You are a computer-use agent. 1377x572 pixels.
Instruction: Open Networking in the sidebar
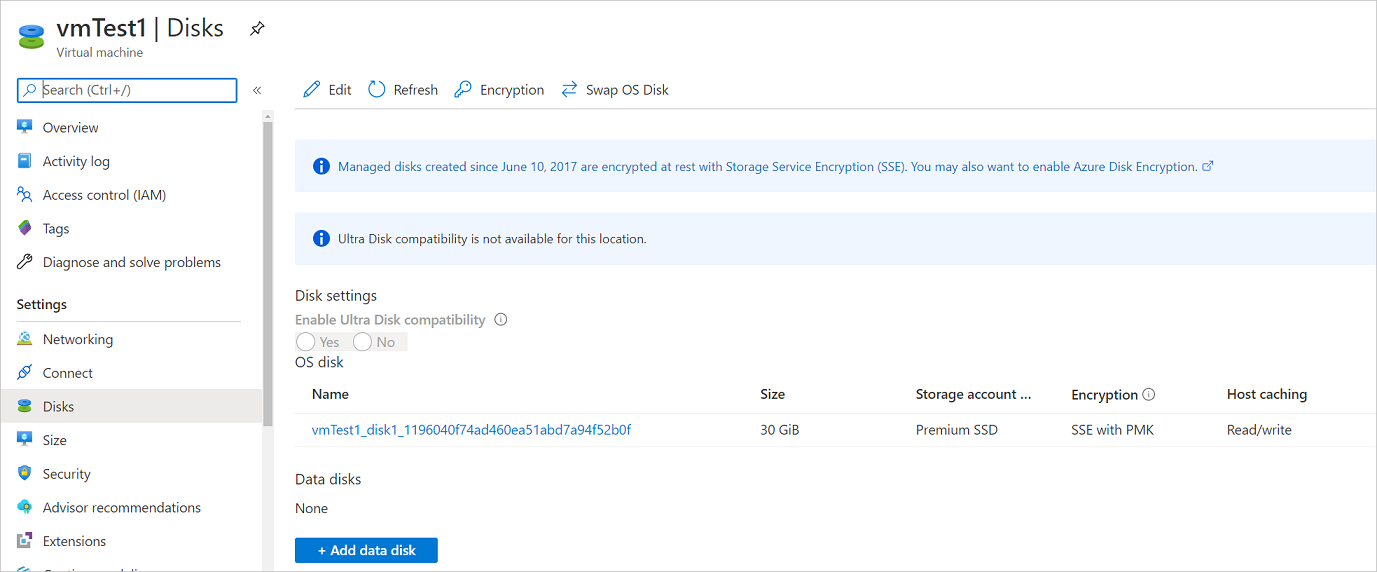tap(77, 339)
